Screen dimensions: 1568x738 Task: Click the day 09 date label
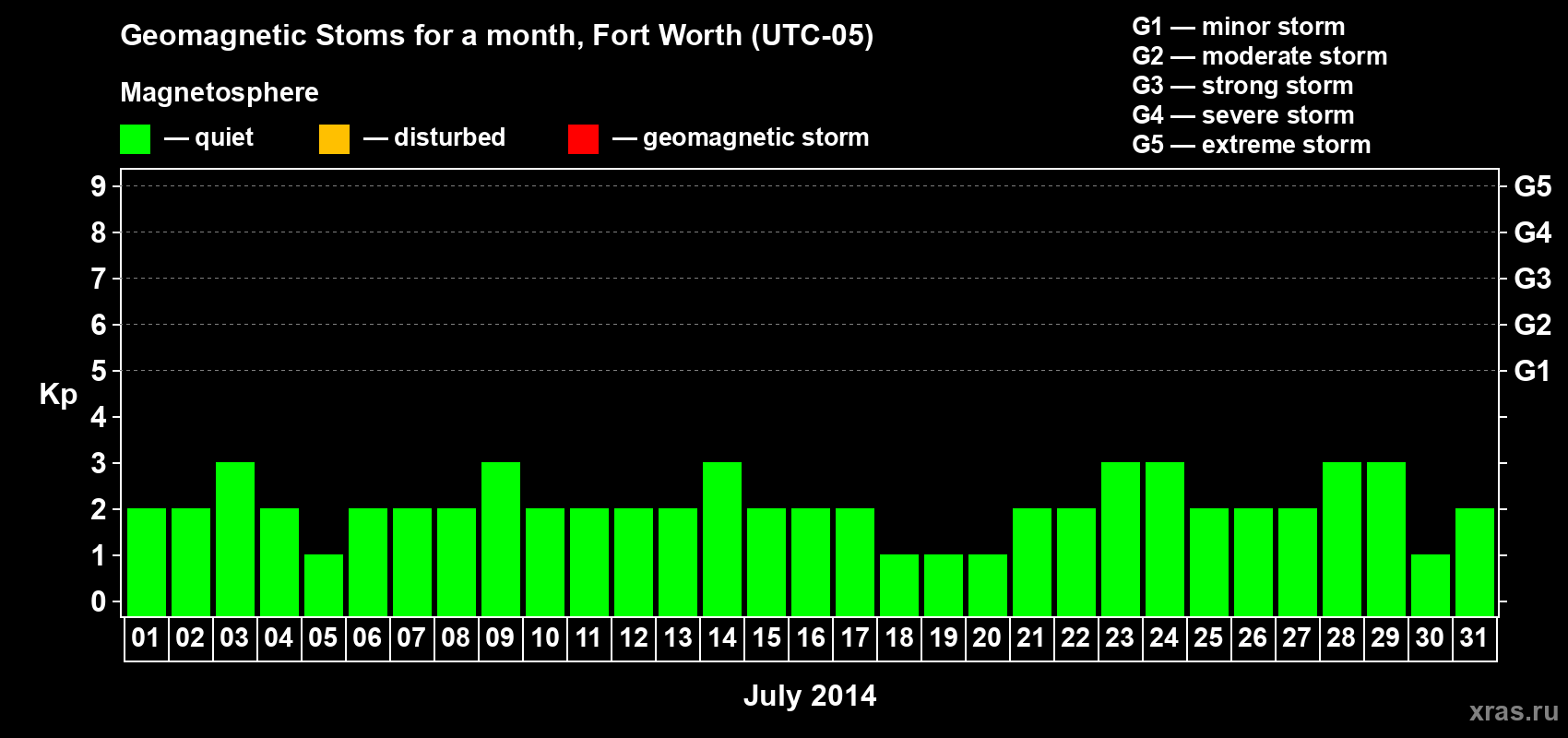pos(500,637)
